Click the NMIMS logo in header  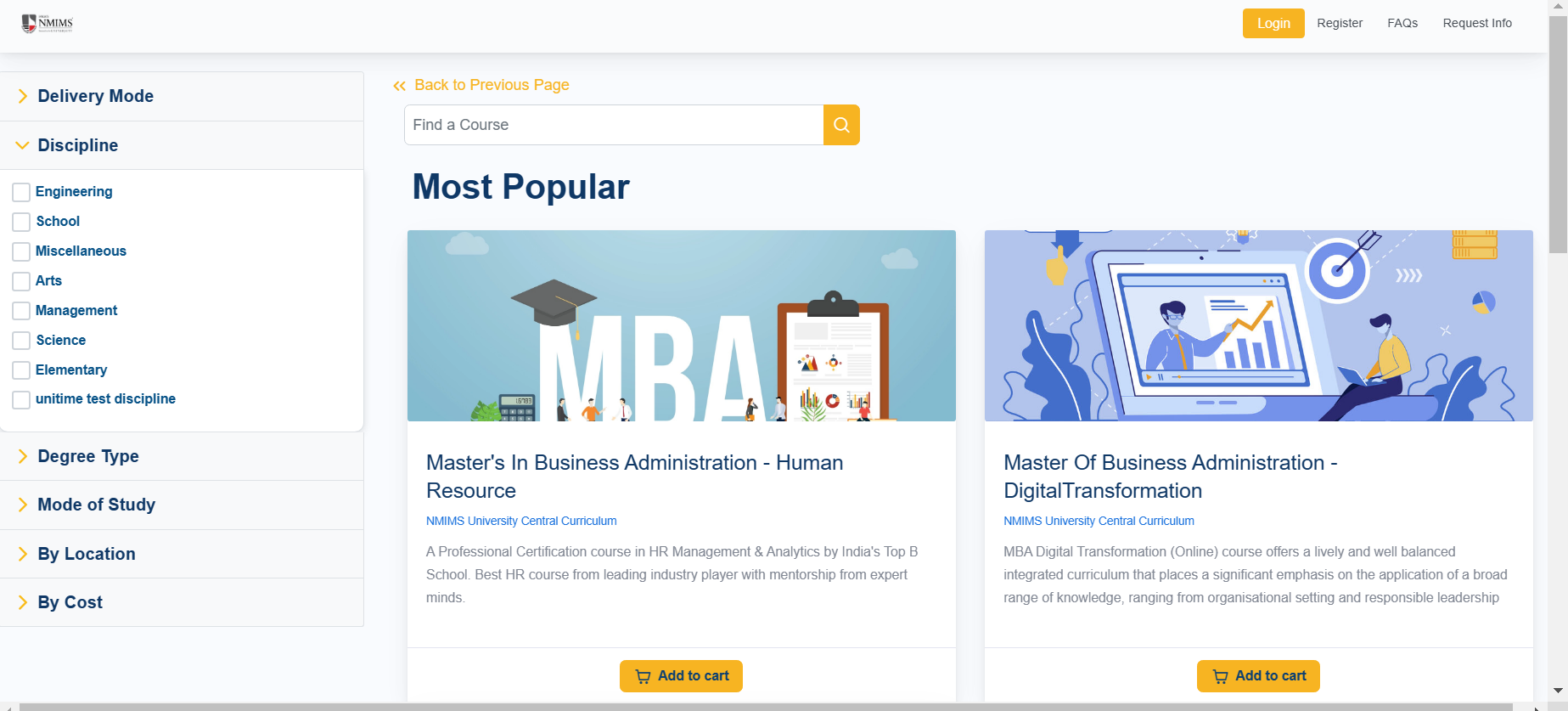click(48, 24)
